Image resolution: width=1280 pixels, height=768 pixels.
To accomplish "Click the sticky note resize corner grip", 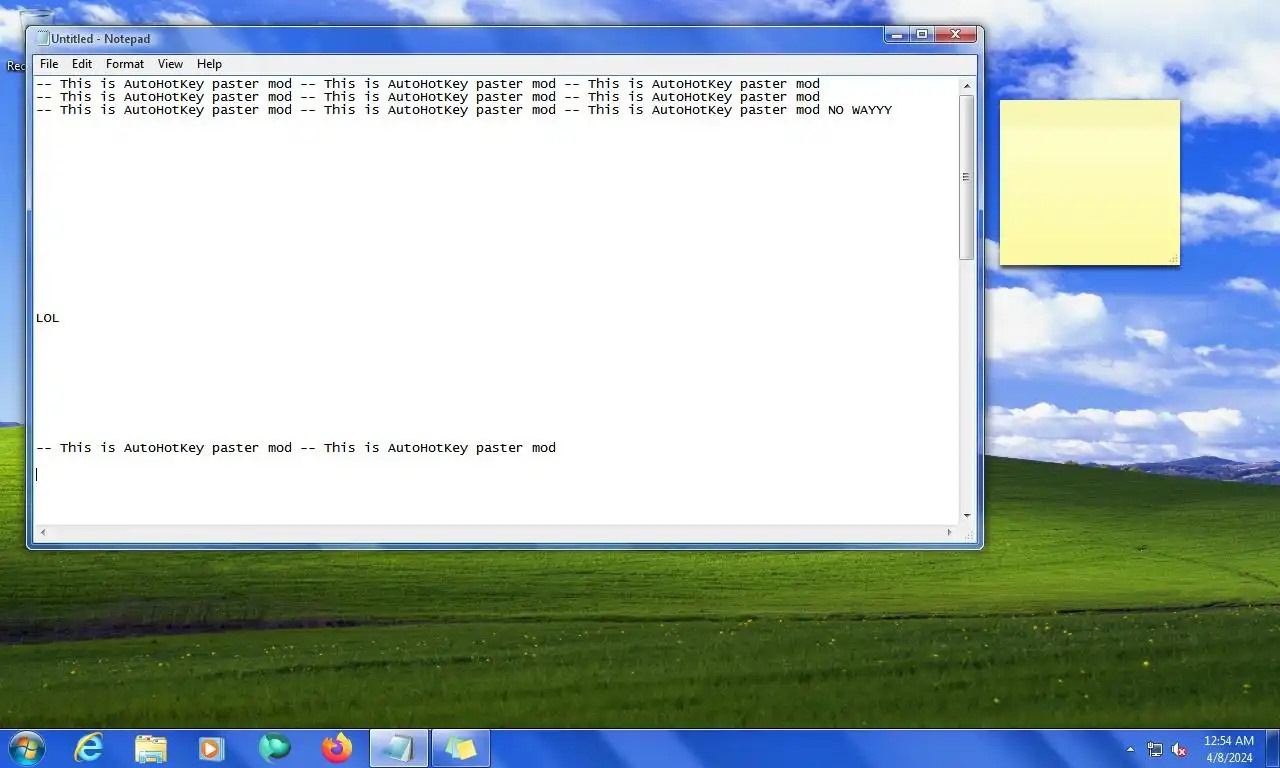I will tap(1174, 260).
